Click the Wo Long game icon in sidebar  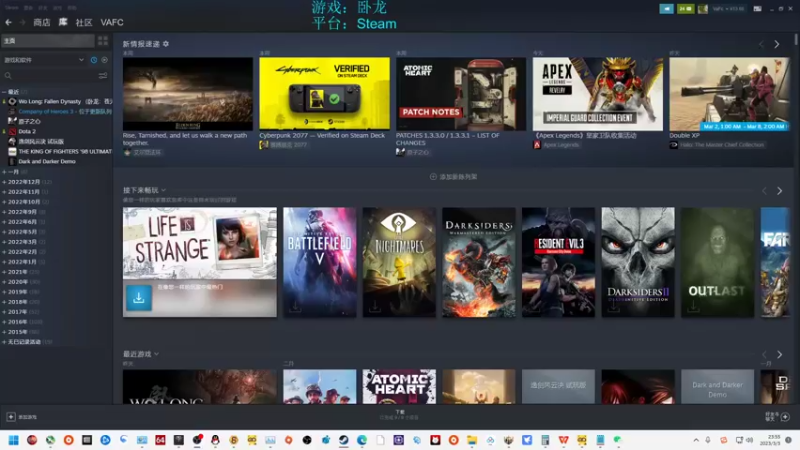tap(12, 102)
